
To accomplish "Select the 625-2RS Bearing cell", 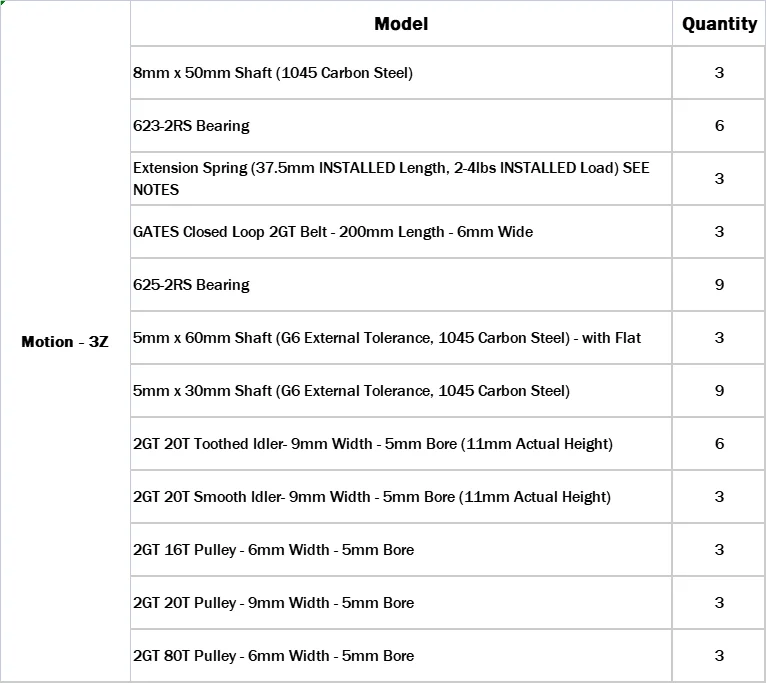I will click(x=401, y=285).
